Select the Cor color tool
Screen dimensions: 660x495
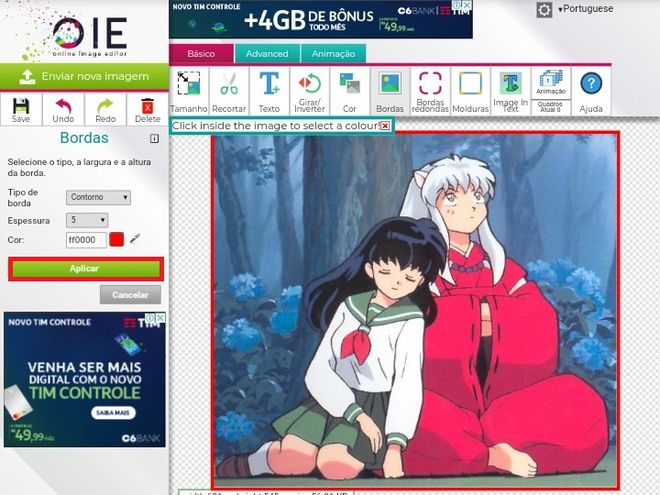point(350,91)
